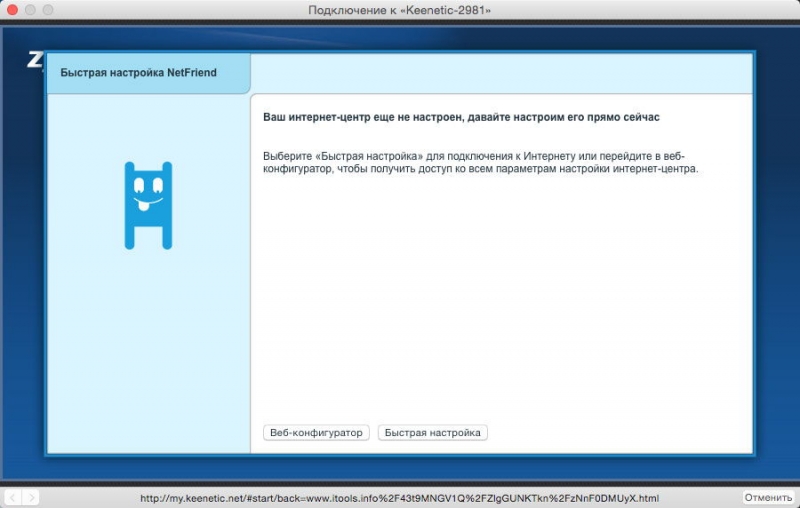Go back with the left arrow button
Viewport: 800px width, 508px height.
[x=13, y=497]
